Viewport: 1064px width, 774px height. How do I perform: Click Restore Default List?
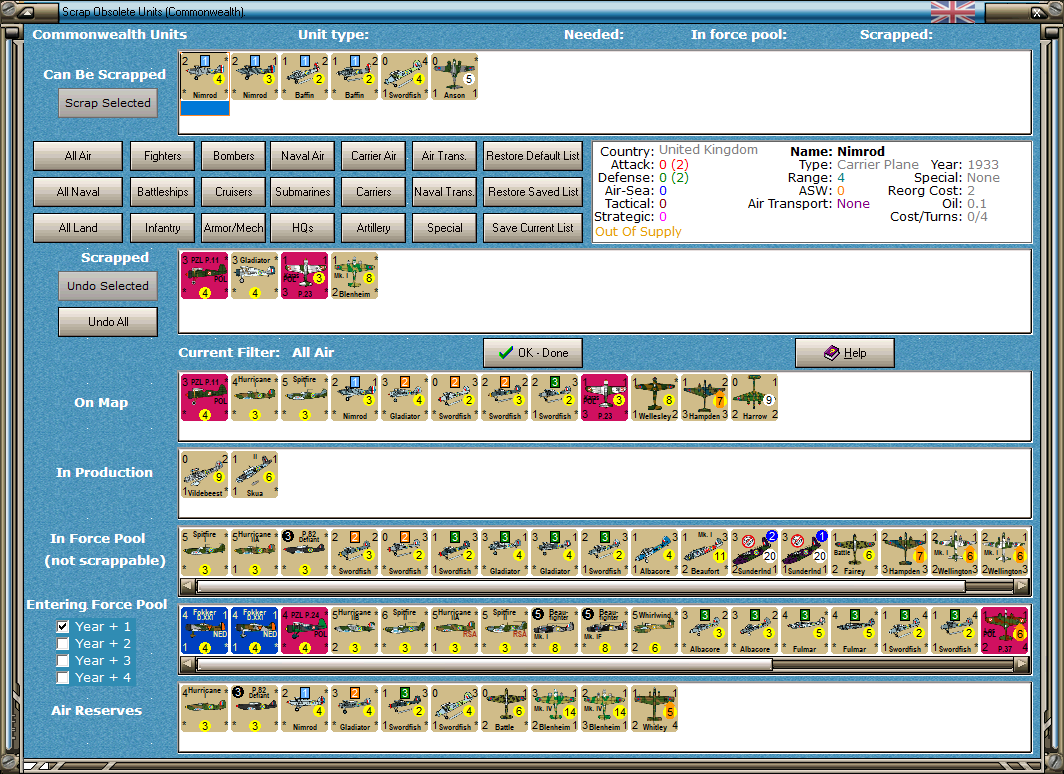[533, 156]
